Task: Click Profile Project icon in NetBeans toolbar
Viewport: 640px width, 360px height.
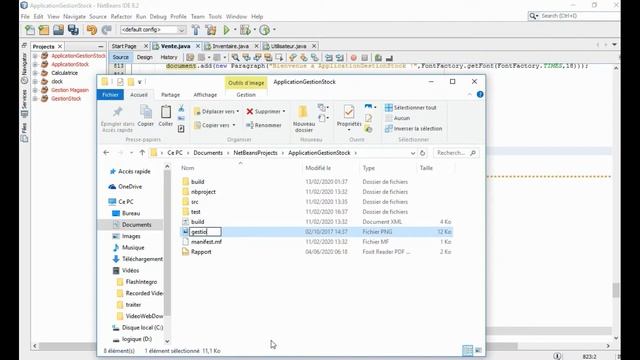Action: [264, 30]
